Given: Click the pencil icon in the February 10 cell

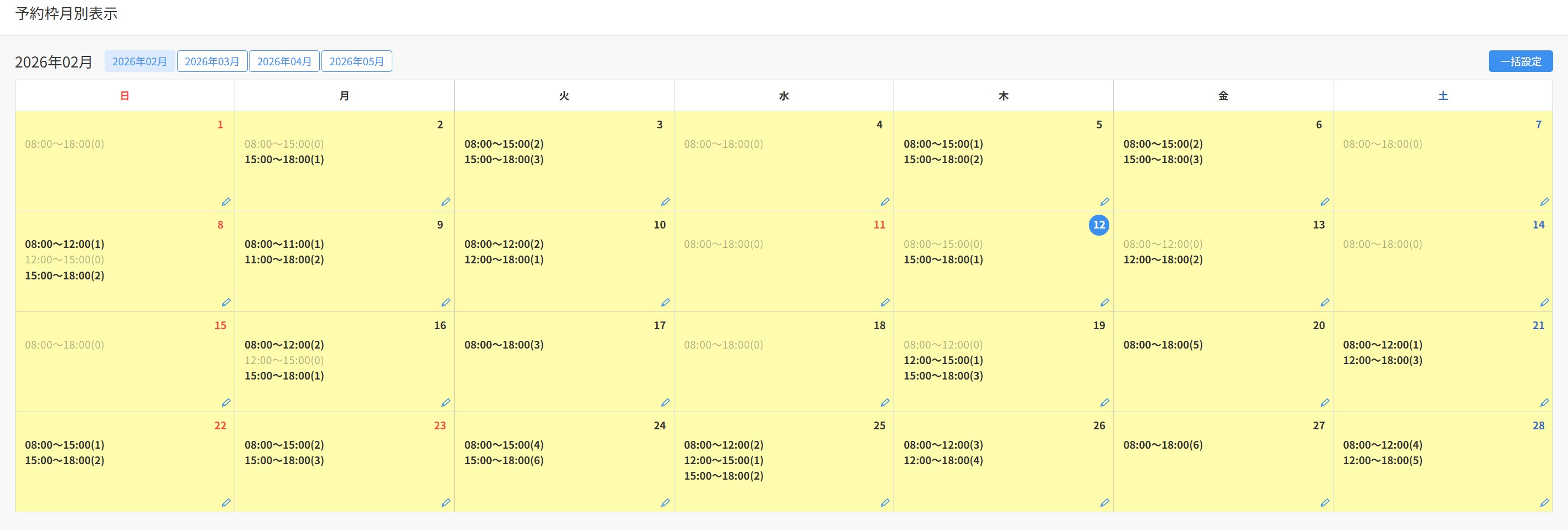Looking at the screenshot, I should click(x=665, y=303).
